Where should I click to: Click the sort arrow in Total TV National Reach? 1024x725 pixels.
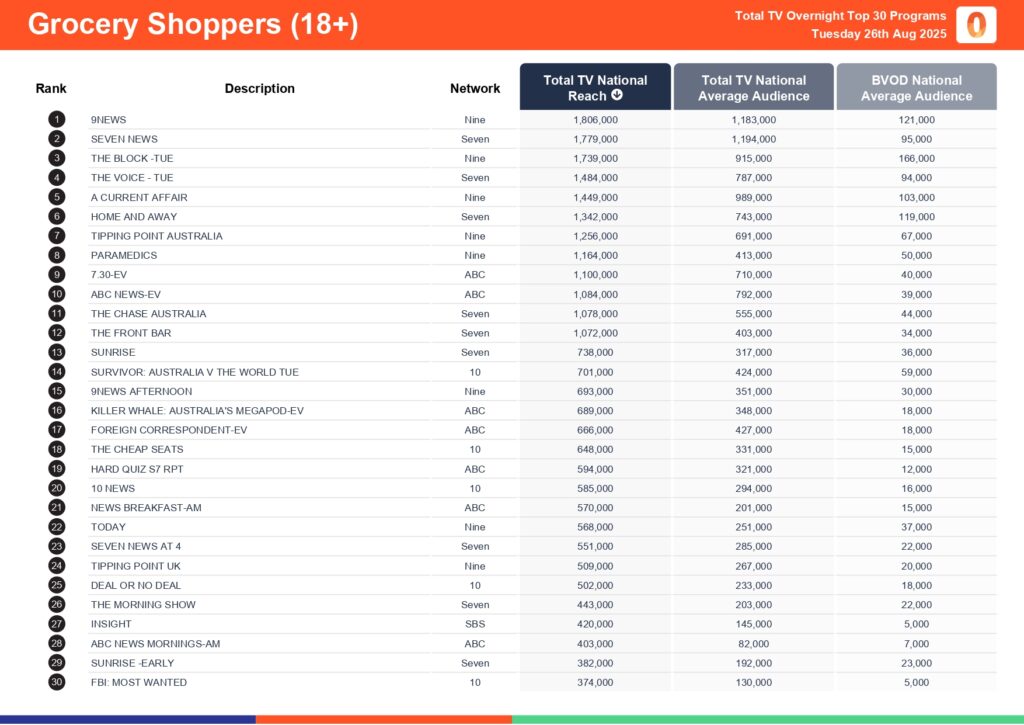[617, 96]
